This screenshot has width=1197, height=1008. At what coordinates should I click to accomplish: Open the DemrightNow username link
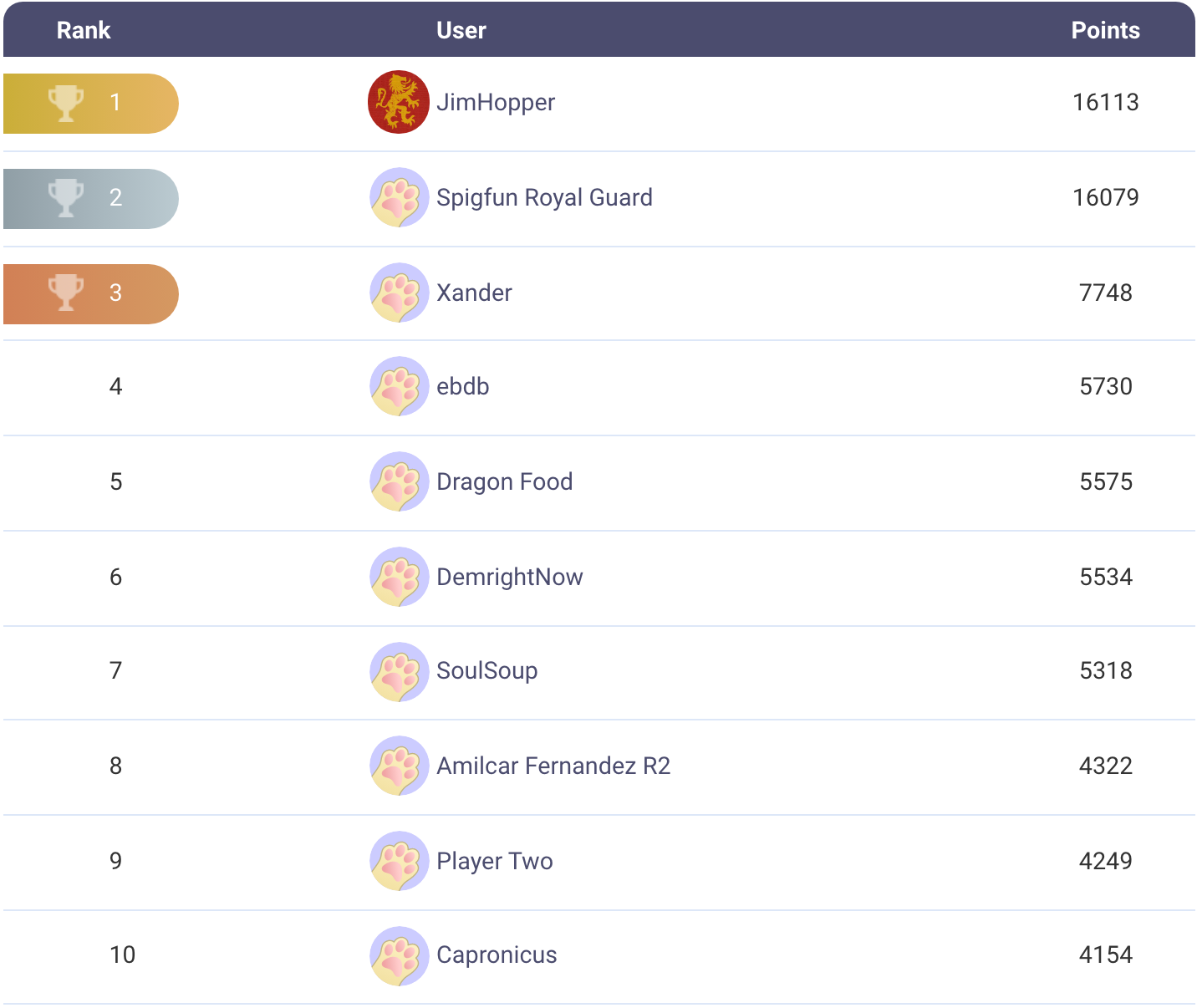pyautogui.click(x=510, y=577)
